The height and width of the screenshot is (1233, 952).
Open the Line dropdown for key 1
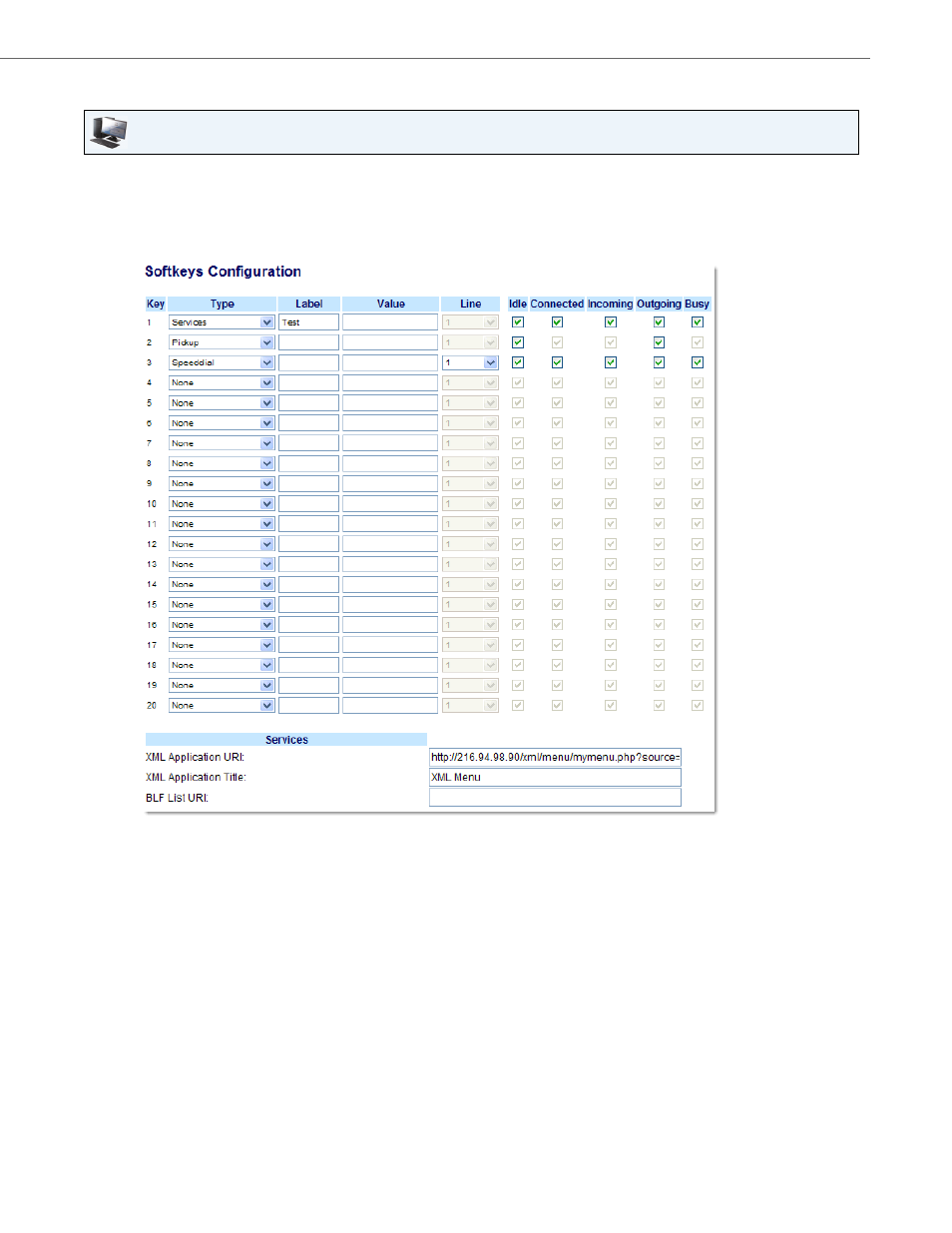click(x=470, y=322)
